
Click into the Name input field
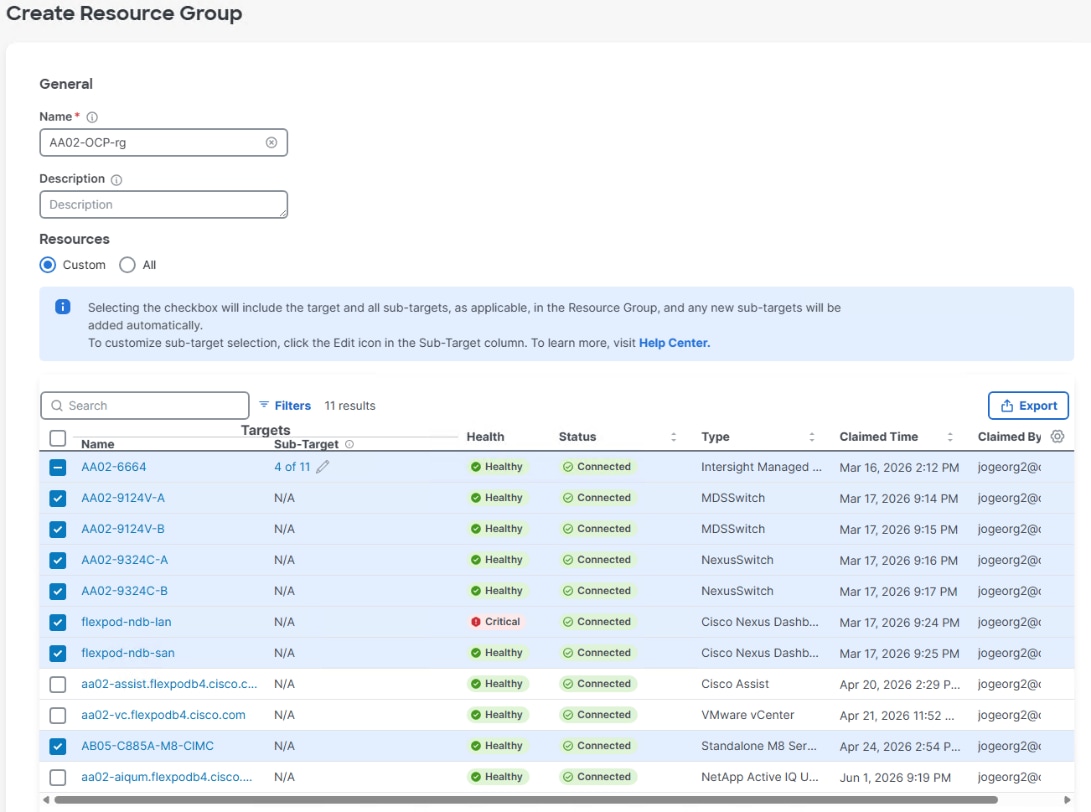tap(164, 143)
